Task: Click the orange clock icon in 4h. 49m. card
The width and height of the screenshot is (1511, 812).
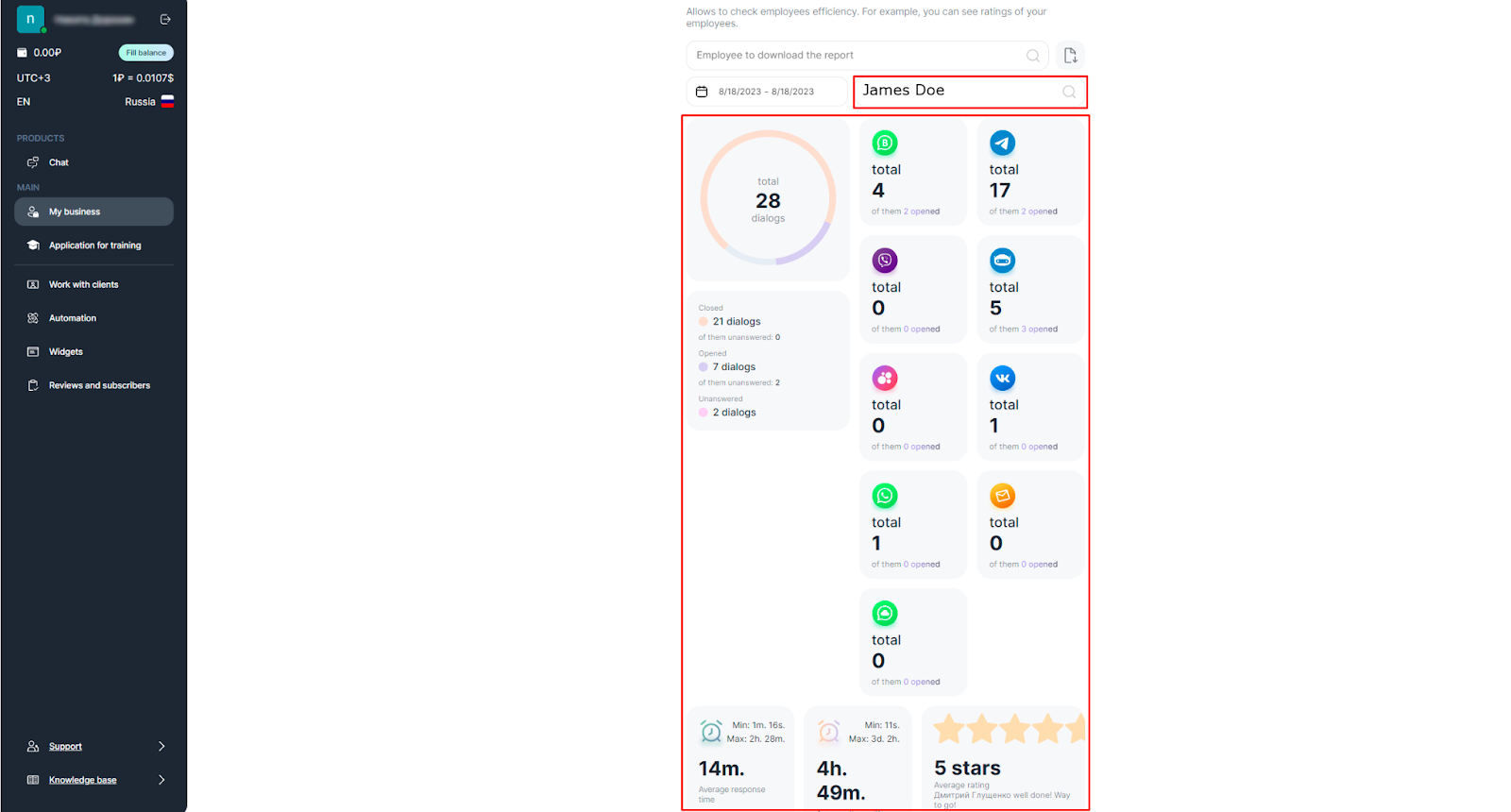Action: point(828,732)
